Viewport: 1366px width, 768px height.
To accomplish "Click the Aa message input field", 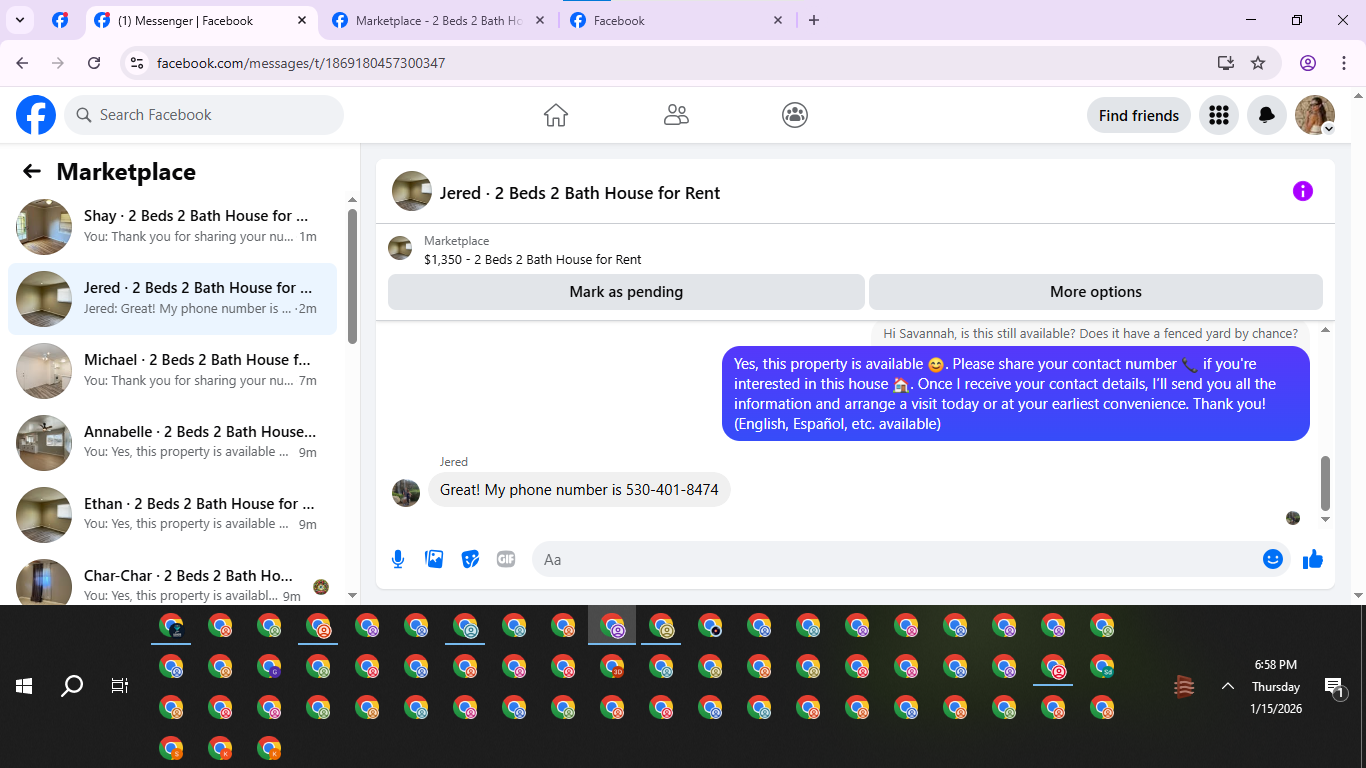I will 900,559.
